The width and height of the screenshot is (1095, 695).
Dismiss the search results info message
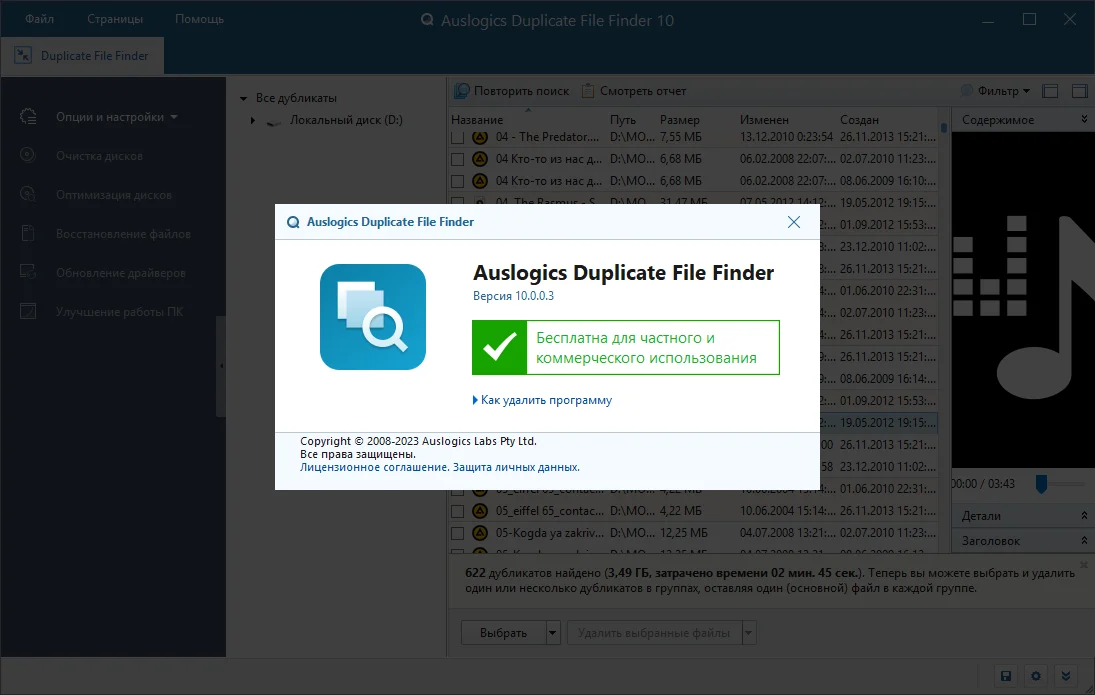[x=1084, y=564]
